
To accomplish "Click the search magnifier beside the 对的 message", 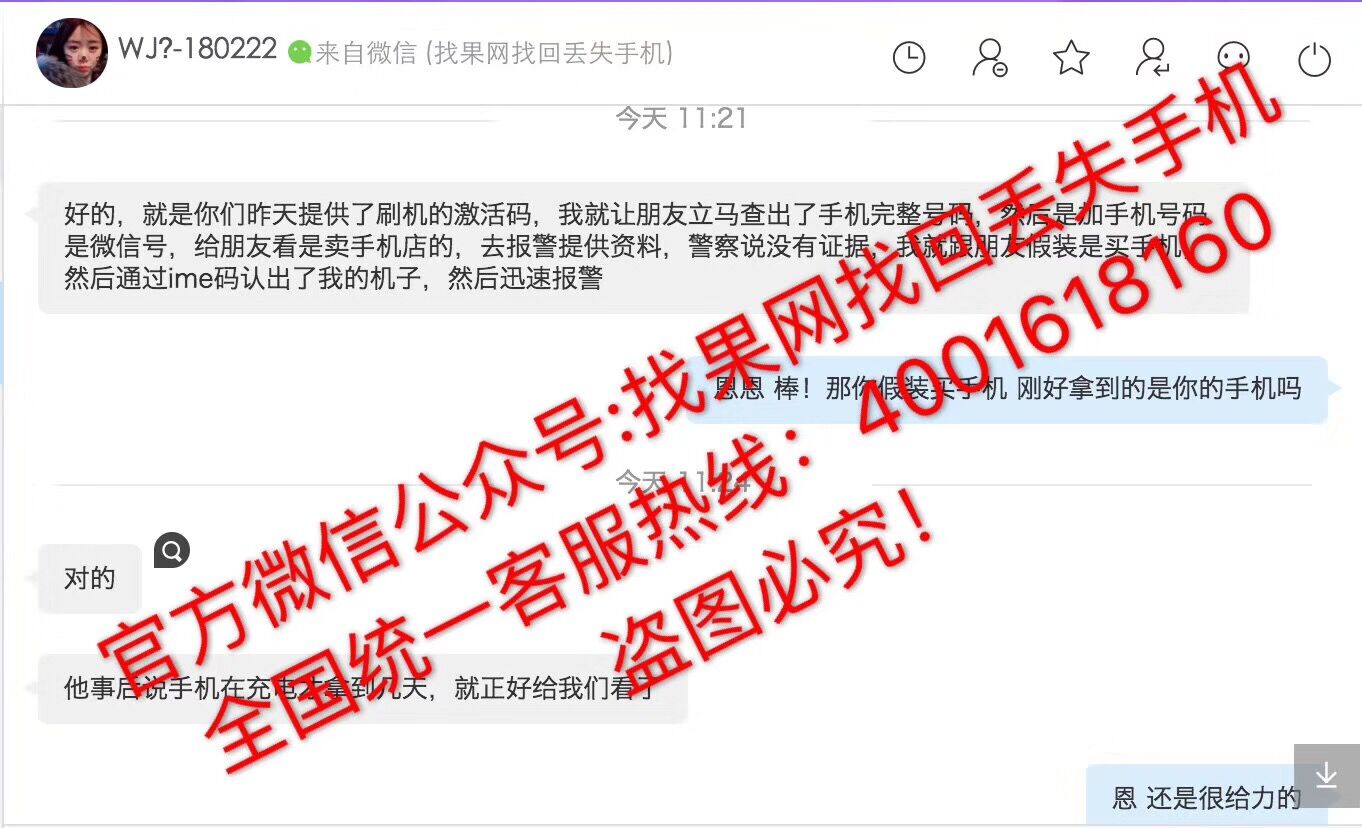I will pos(171,550).
